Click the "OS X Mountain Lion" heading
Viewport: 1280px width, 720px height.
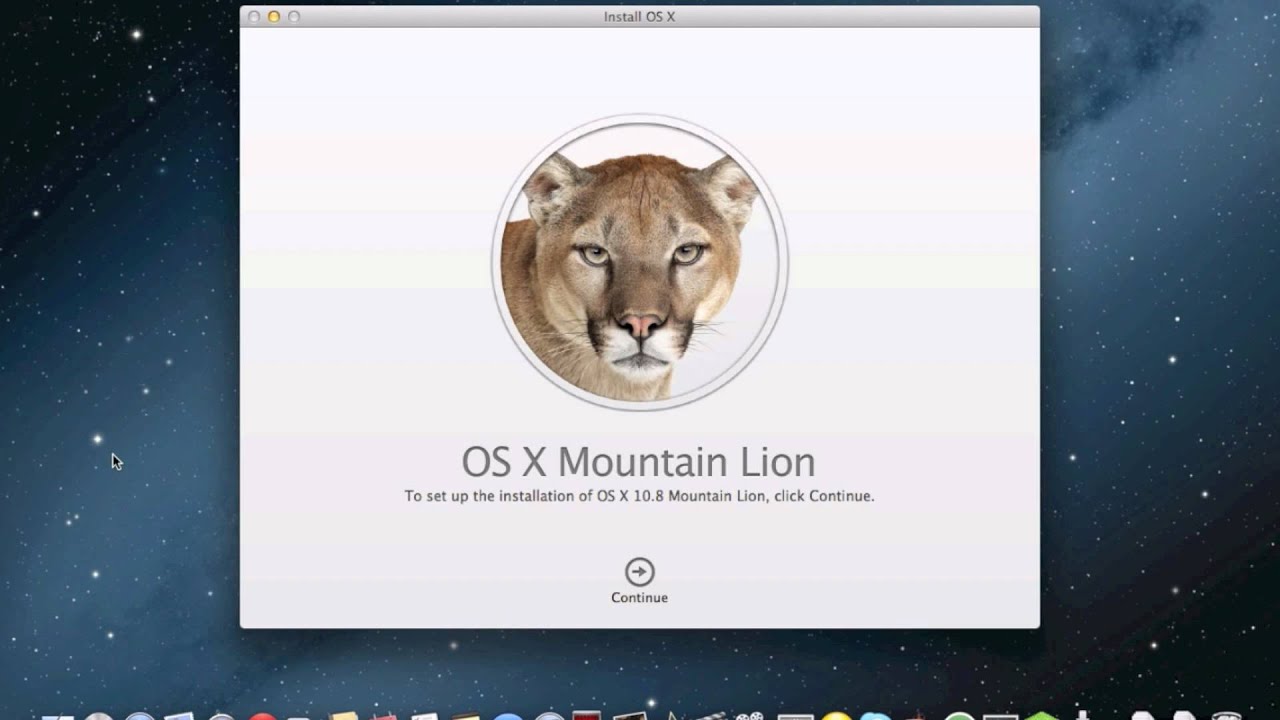coord(638,462)
